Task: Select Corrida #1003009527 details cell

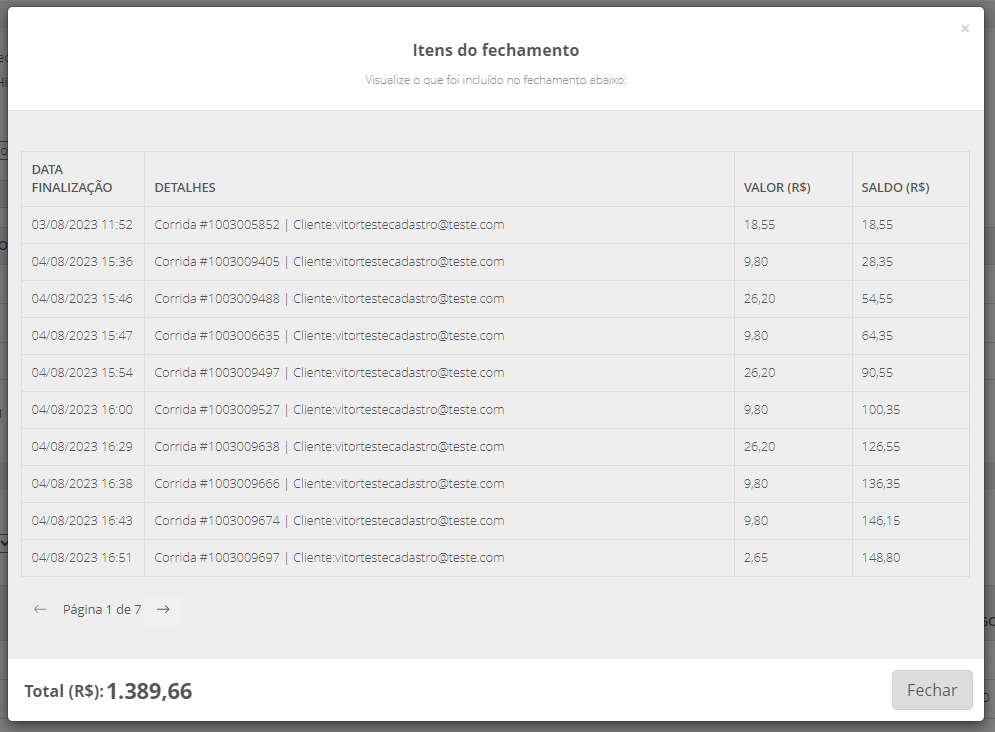Action: tap(439, 410)
